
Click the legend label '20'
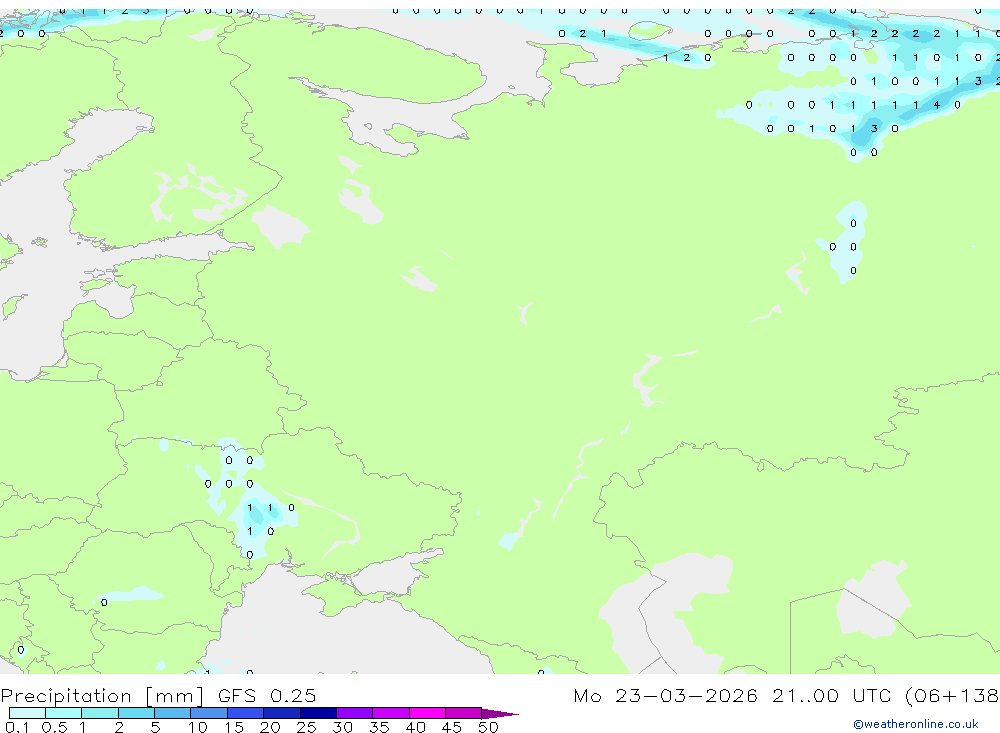tap(270, 727)
